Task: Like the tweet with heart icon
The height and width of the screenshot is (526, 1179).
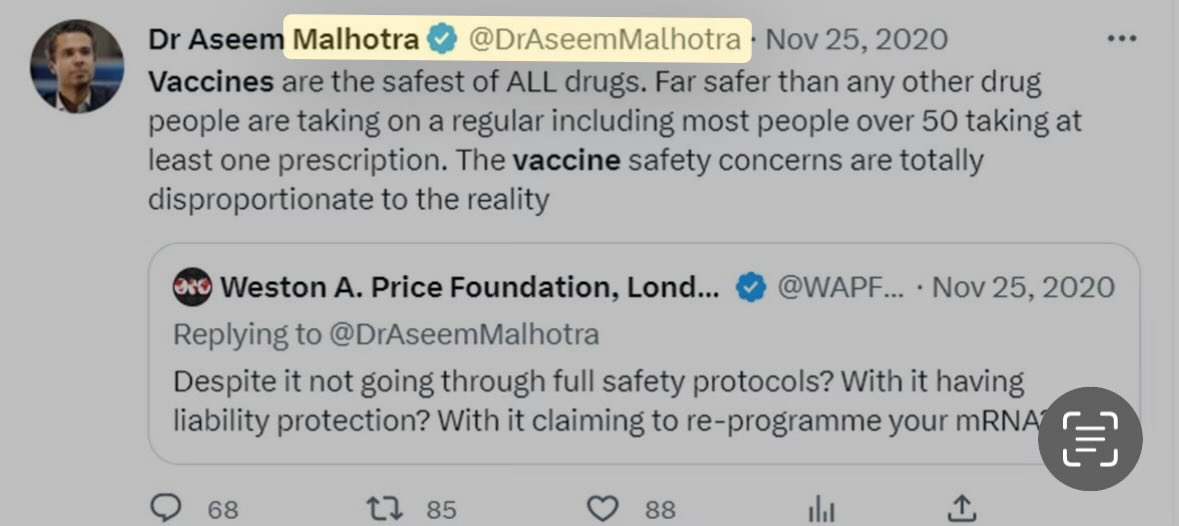Action: click(x=602, y=508)
